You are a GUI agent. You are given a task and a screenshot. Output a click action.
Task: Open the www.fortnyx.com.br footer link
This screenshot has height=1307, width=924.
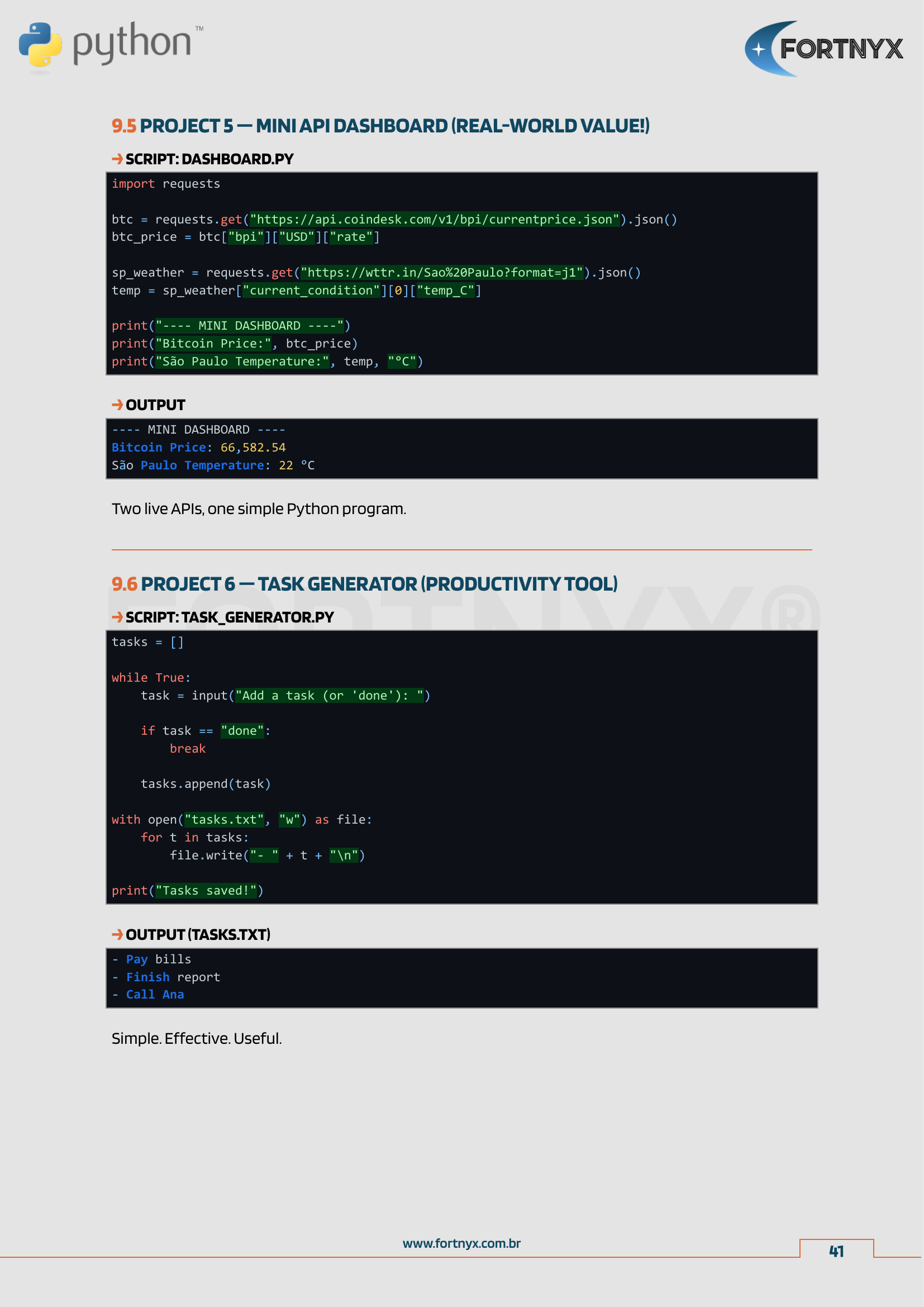coord(461,1243)
